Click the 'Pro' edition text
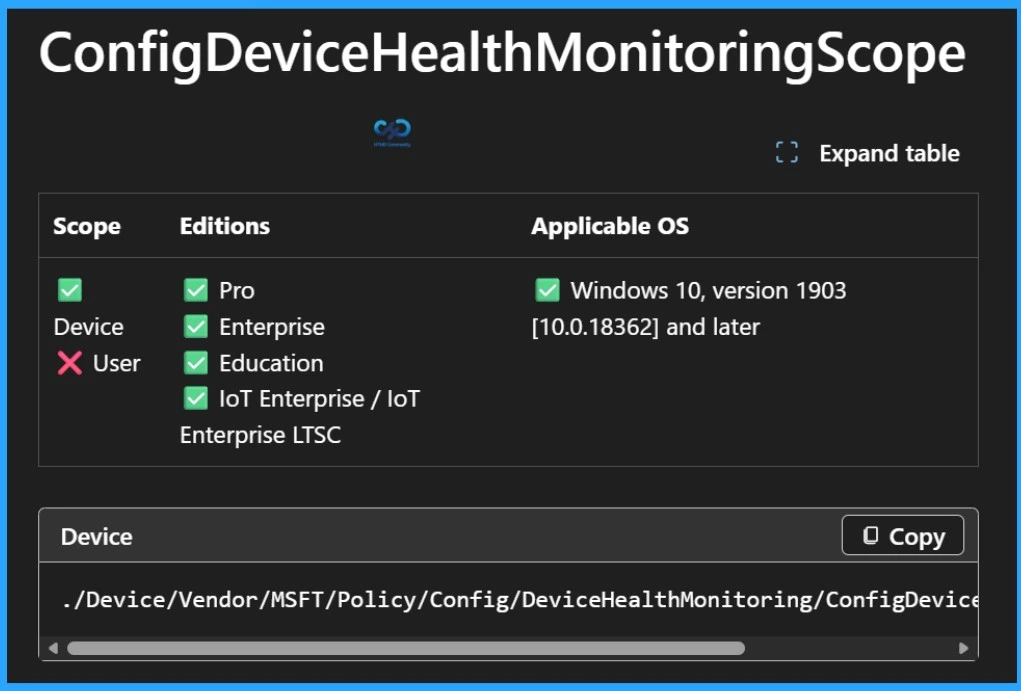The width and height of the screenshot is (1021, 691). click(237, 290)
